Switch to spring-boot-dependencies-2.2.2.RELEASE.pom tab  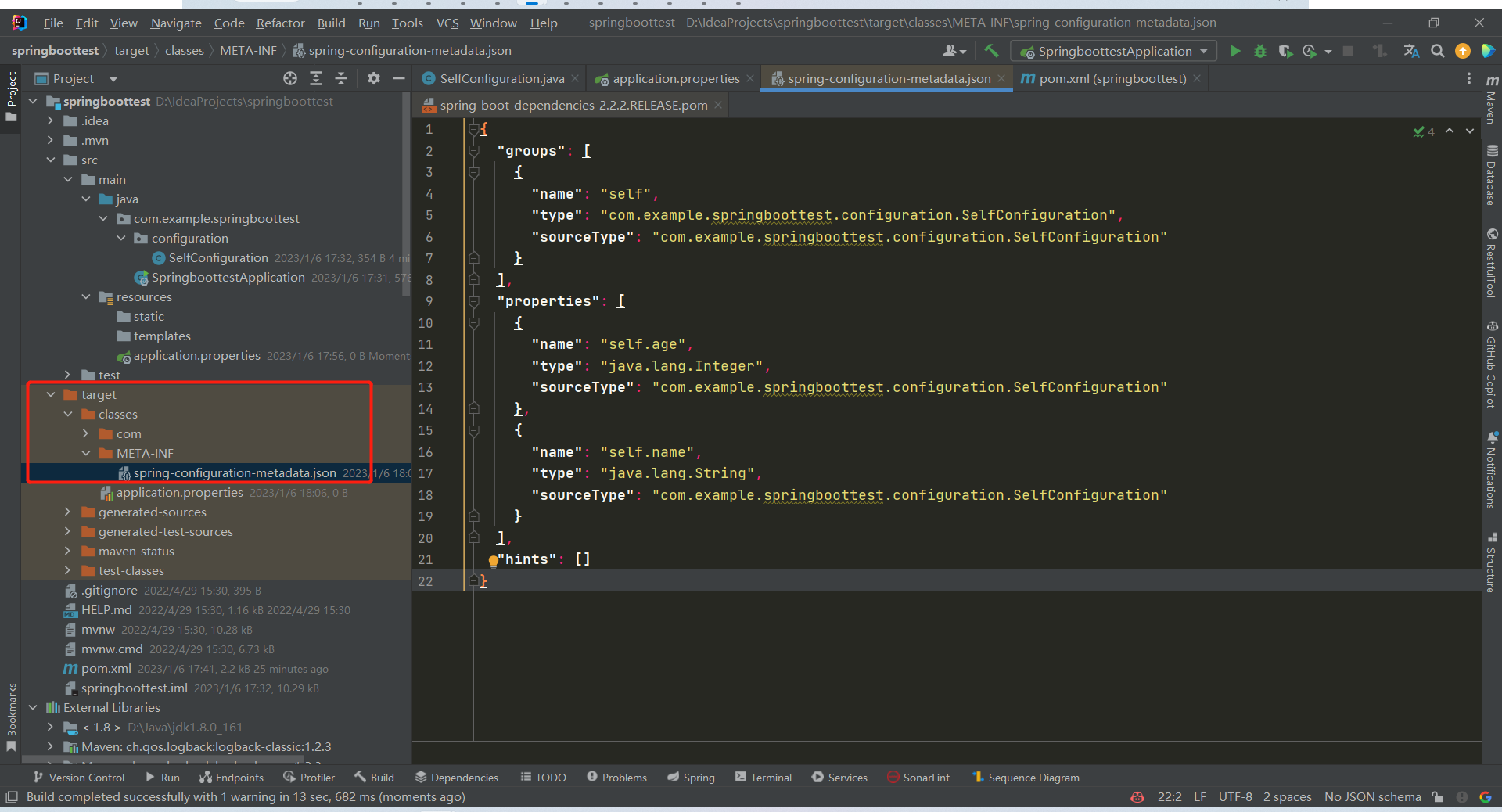(x=573, y=105)
